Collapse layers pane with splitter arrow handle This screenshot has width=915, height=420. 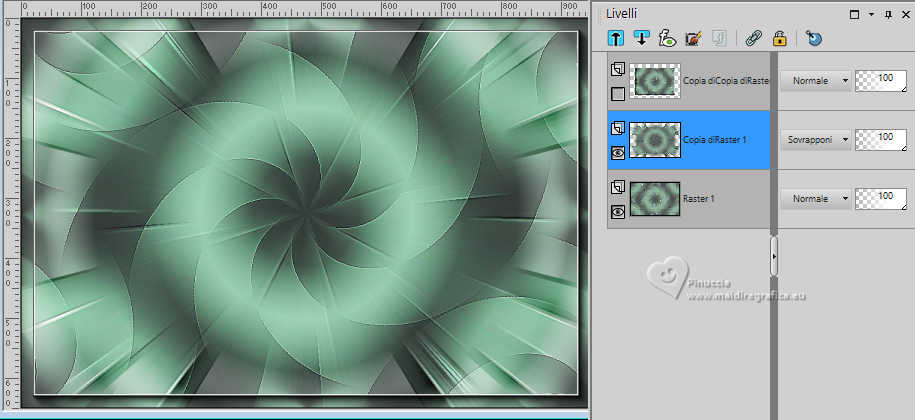tap(774, 256)
